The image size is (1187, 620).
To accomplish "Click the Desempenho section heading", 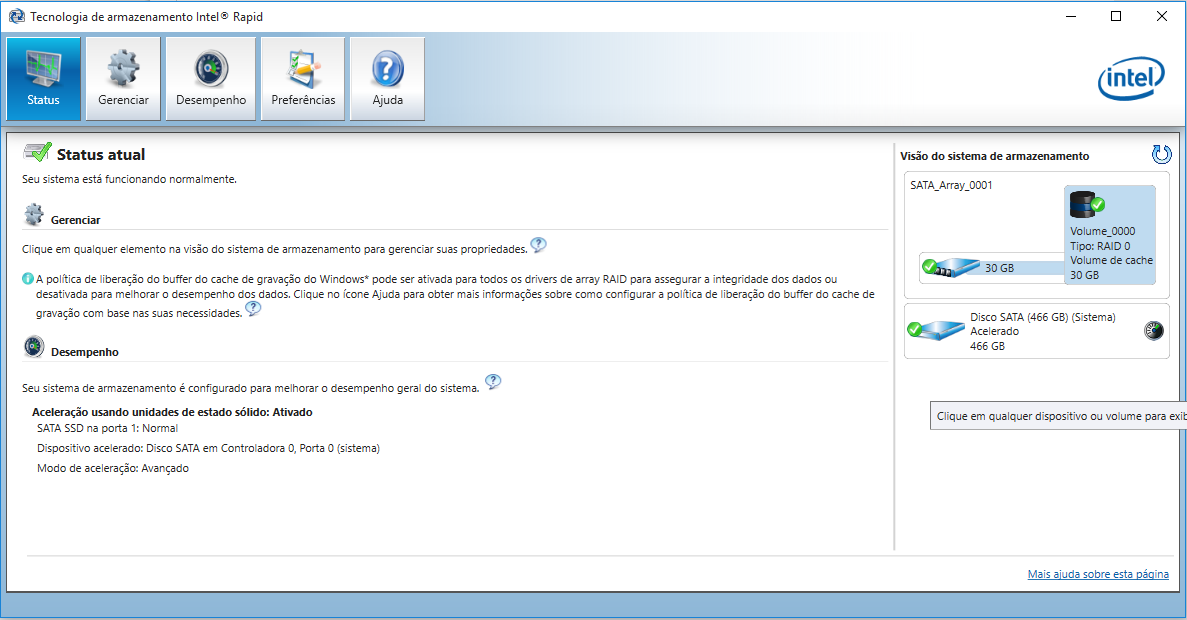I will point(85,352).
